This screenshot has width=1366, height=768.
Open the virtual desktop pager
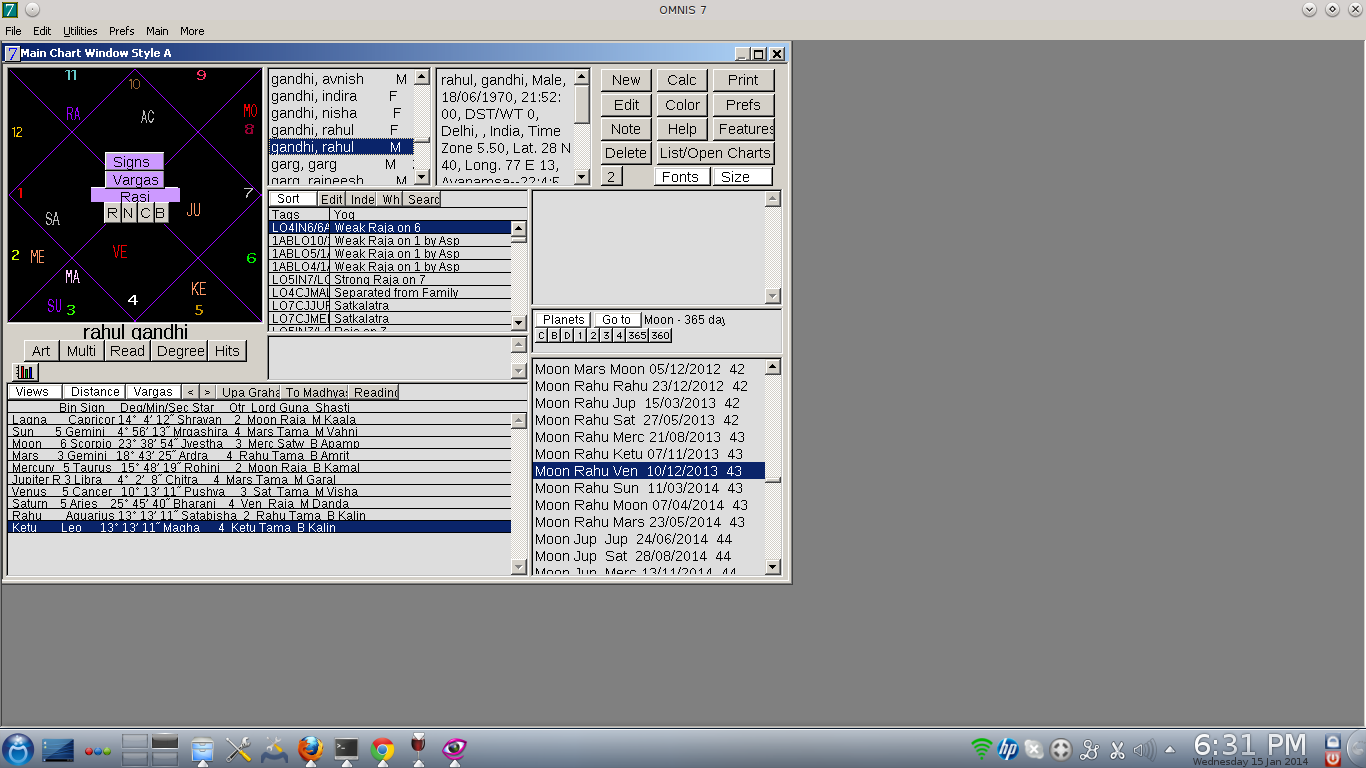150,749
